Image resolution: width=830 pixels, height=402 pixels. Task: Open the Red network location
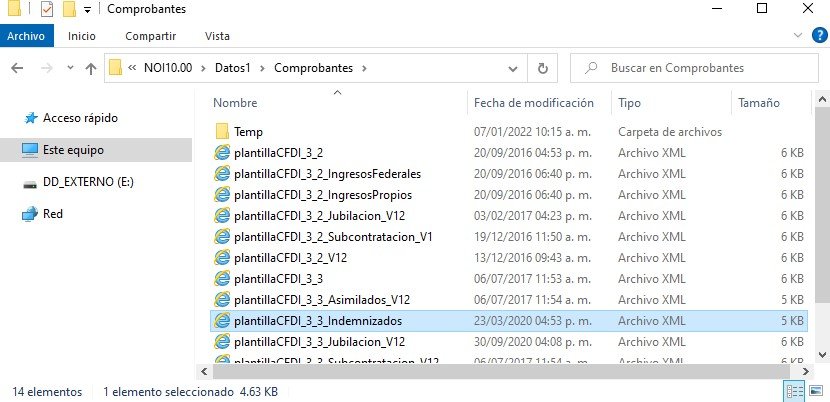(52, 214)
